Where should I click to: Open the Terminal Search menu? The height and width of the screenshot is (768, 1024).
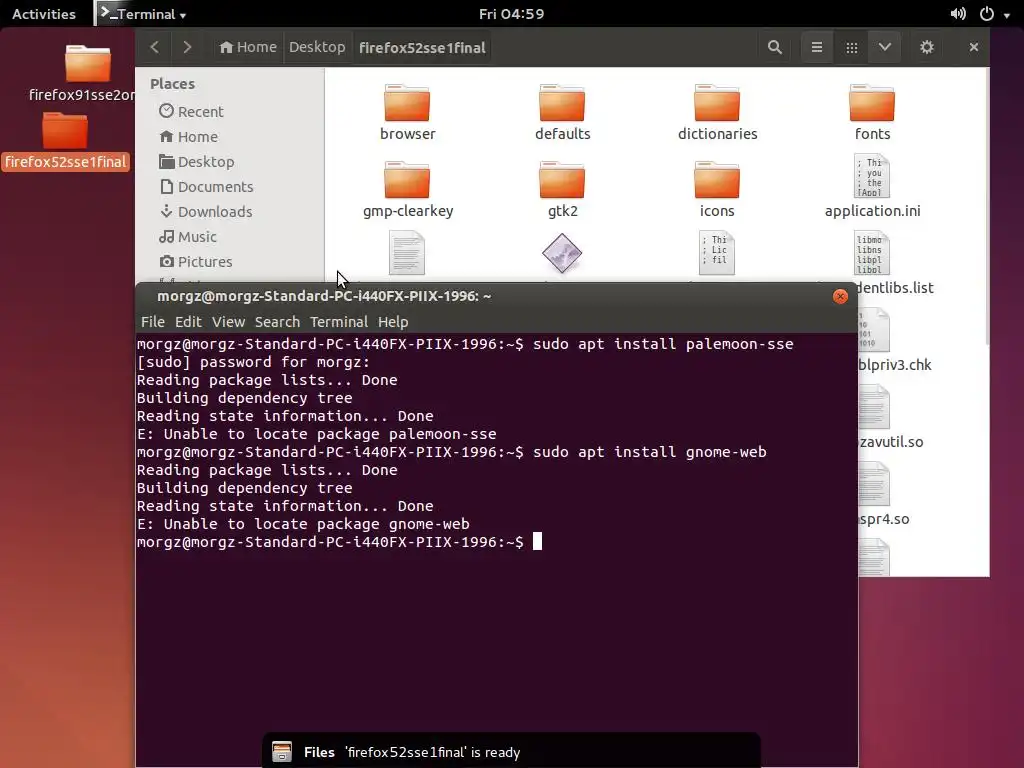click(278, 322)
